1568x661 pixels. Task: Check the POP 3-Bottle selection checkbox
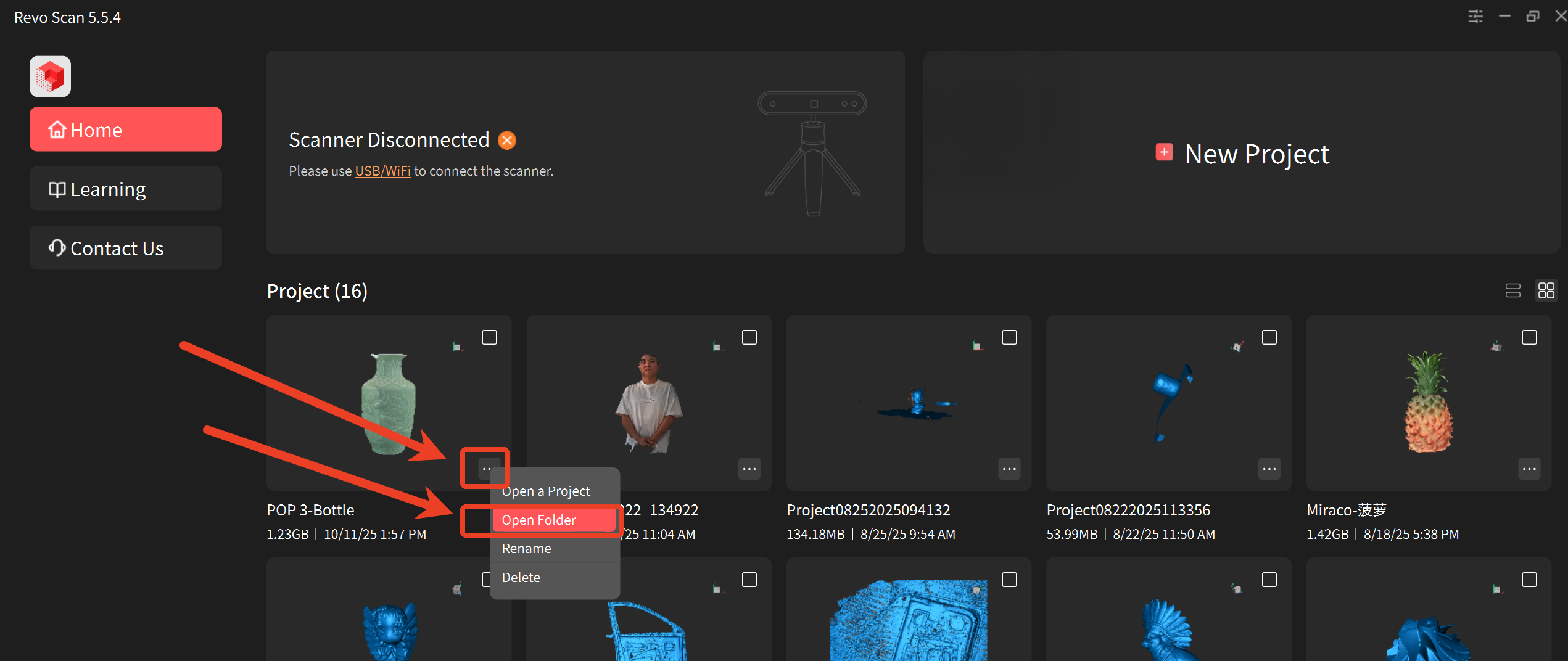coord(489,337)
